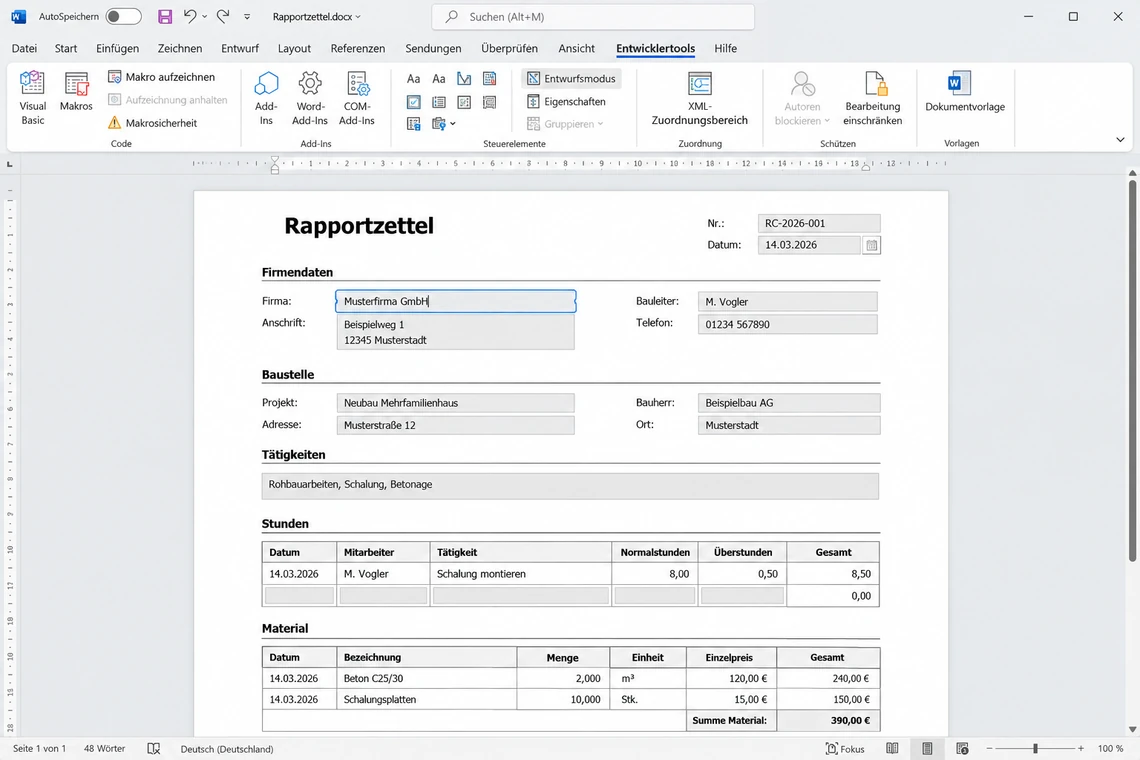Switch to print layout view
This screenshot has height=760, width=1140.
(927, 748)
